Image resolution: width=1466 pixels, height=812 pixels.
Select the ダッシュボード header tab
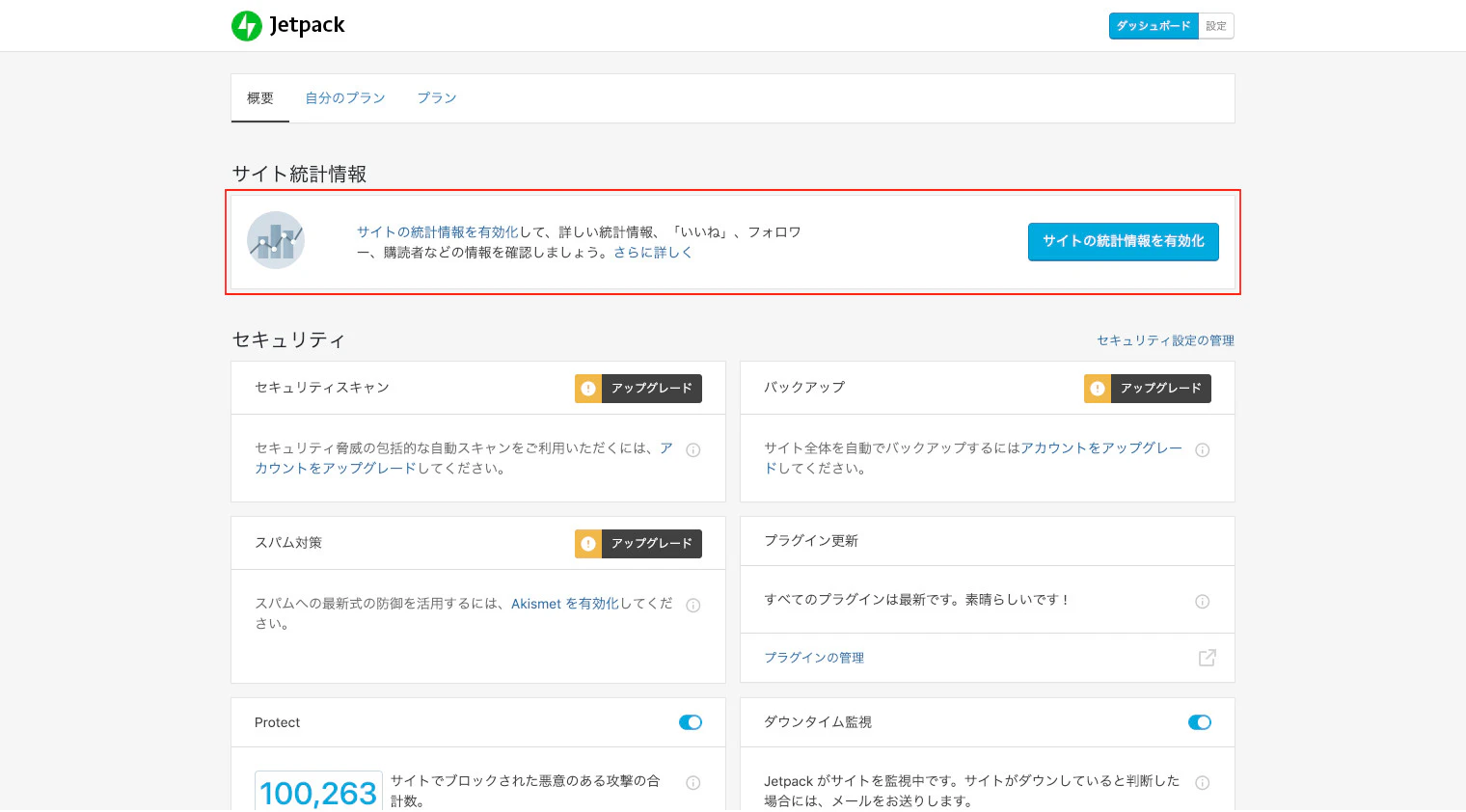pyautogui.click(x=1154, y=26)
